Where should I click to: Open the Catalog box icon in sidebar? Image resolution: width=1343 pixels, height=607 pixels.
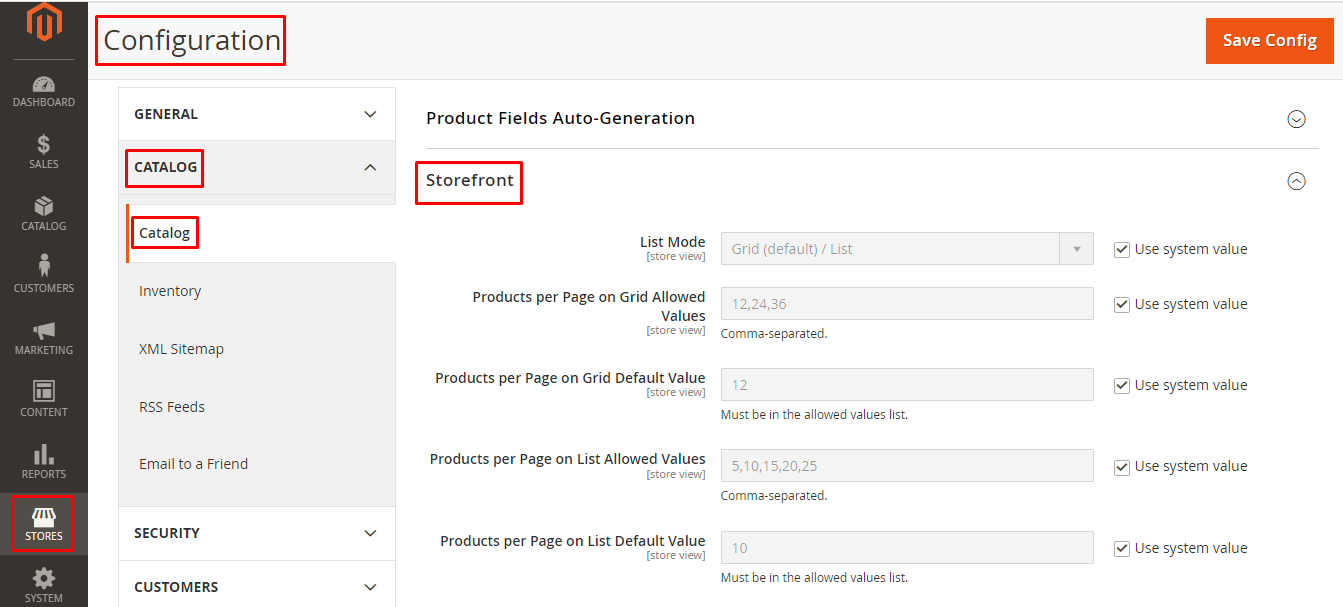[44, 207]
